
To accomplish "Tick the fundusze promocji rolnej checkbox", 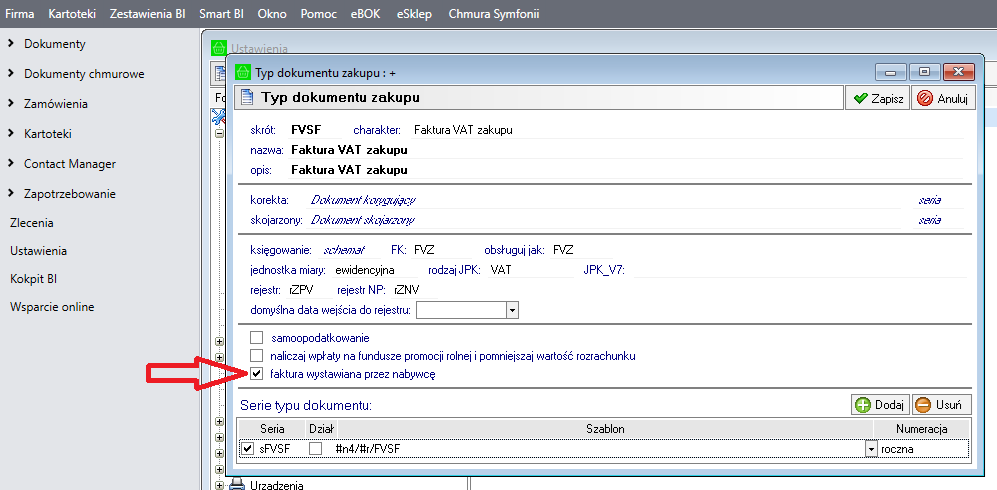I will coord(257,356).
